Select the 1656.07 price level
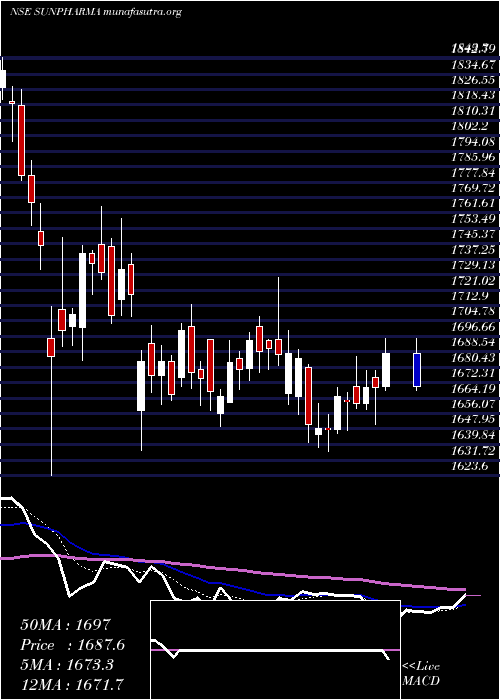 473,403
